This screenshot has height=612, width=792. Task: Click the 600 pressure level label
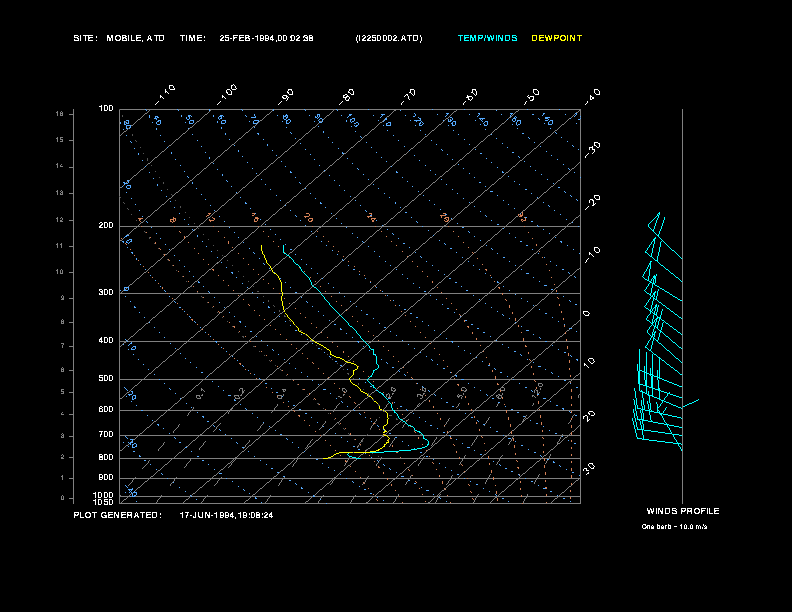106,410
